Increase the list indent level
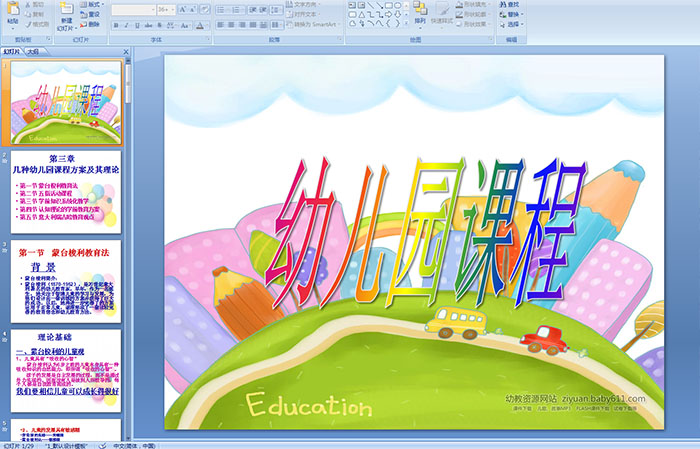This screenshot has height=449, width=700. point(263,9)
